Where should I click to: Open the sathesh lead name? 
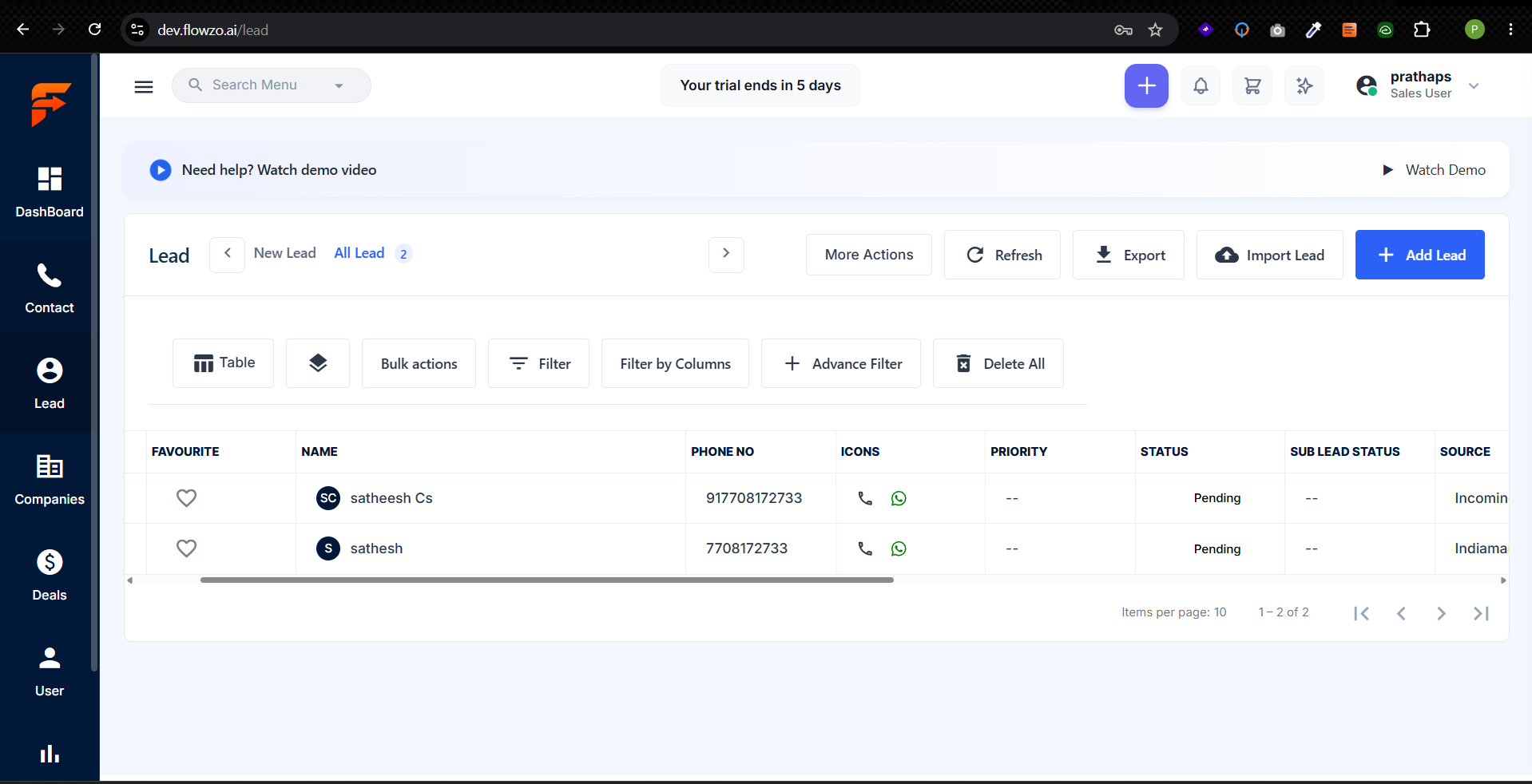pos(376,548)
